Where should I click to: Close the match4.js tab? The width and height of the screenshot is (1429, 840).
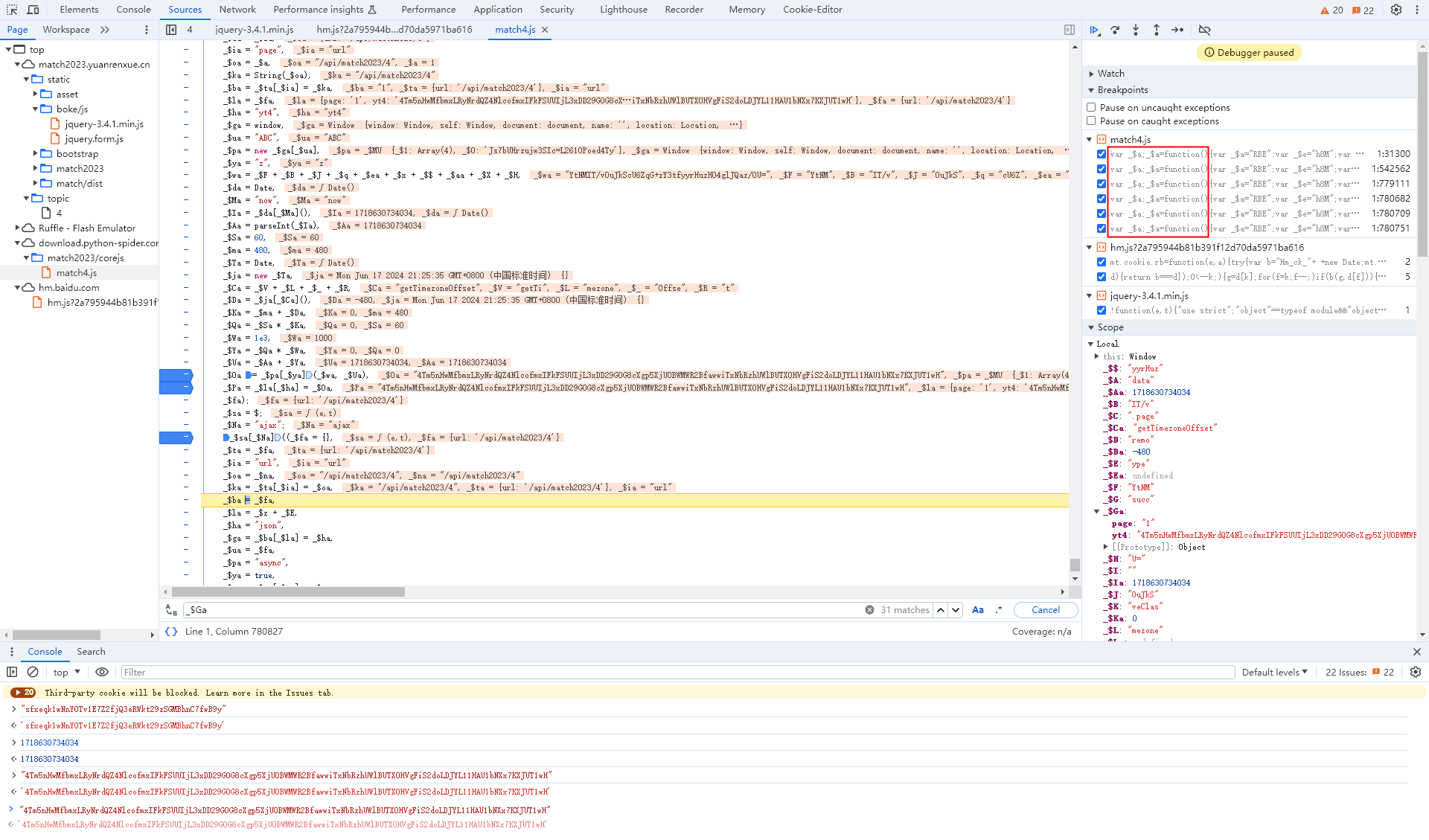(x=545, y=30)
